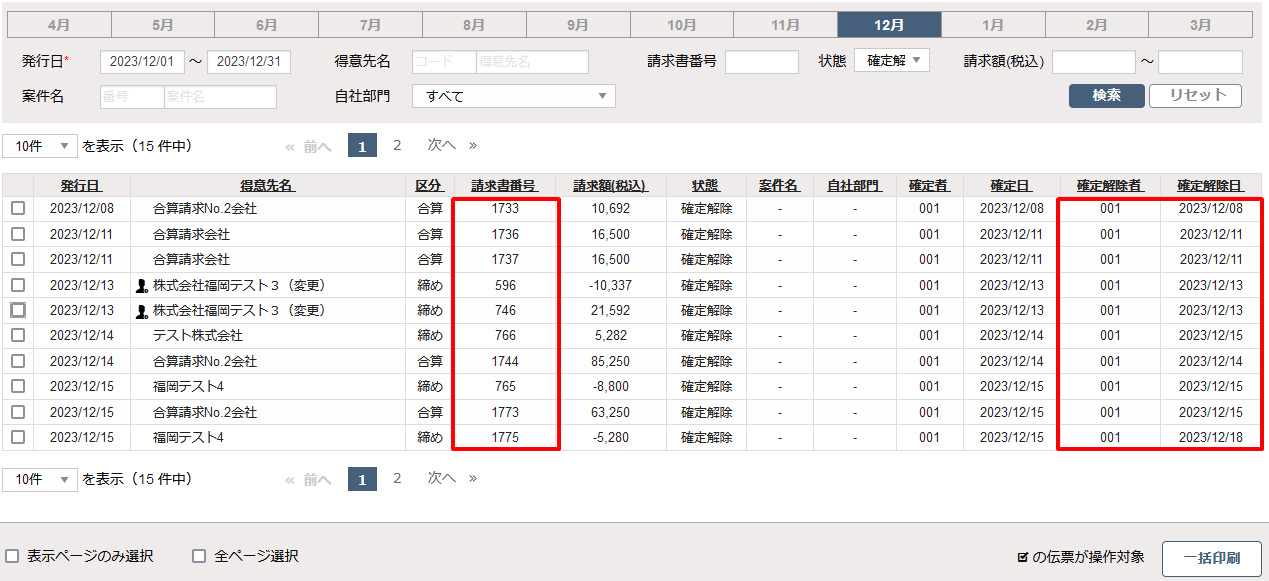1269x581 pixels.
Task: Open the 10件 page-size dropdown above table
Action: tap(40, 146)
